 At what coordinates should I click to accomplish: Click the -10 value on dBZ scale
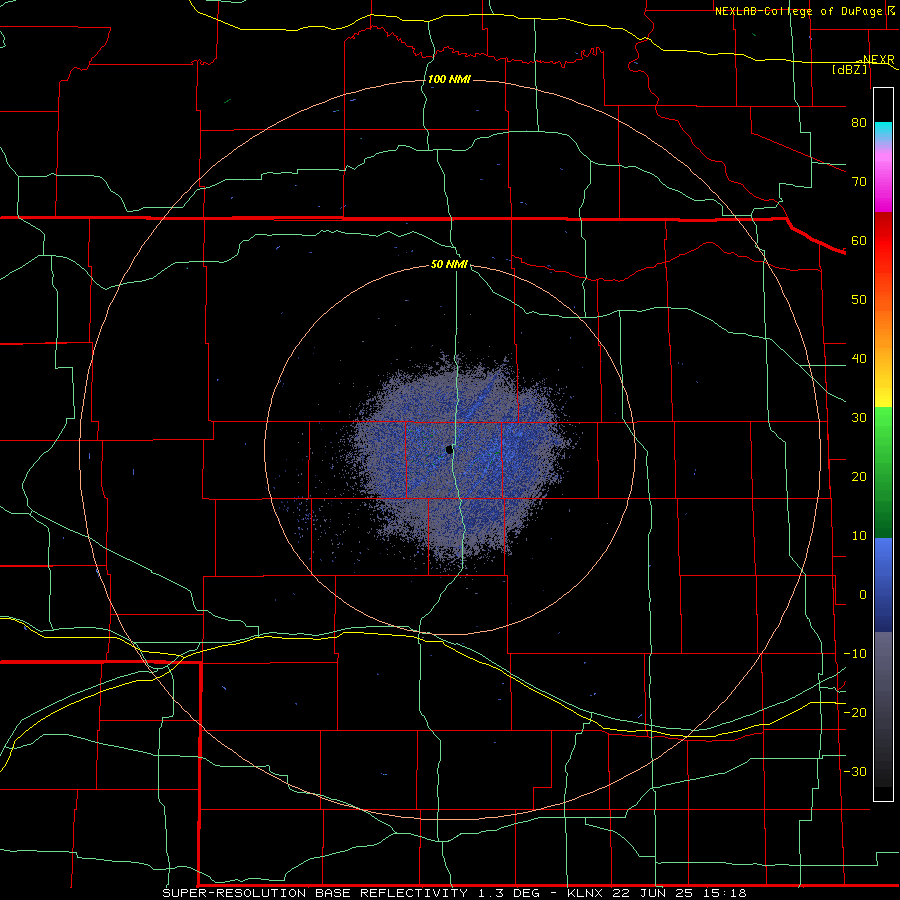[855, 654]
